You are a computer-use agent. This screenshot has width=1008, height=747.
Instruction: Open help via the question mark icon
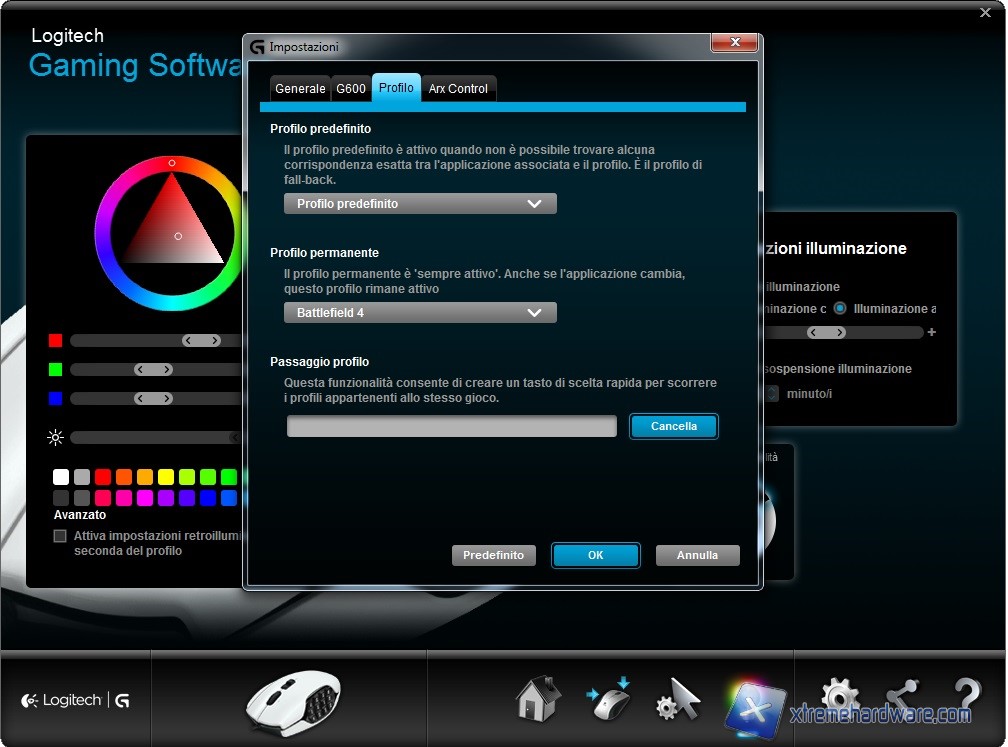tap(966, 697)
